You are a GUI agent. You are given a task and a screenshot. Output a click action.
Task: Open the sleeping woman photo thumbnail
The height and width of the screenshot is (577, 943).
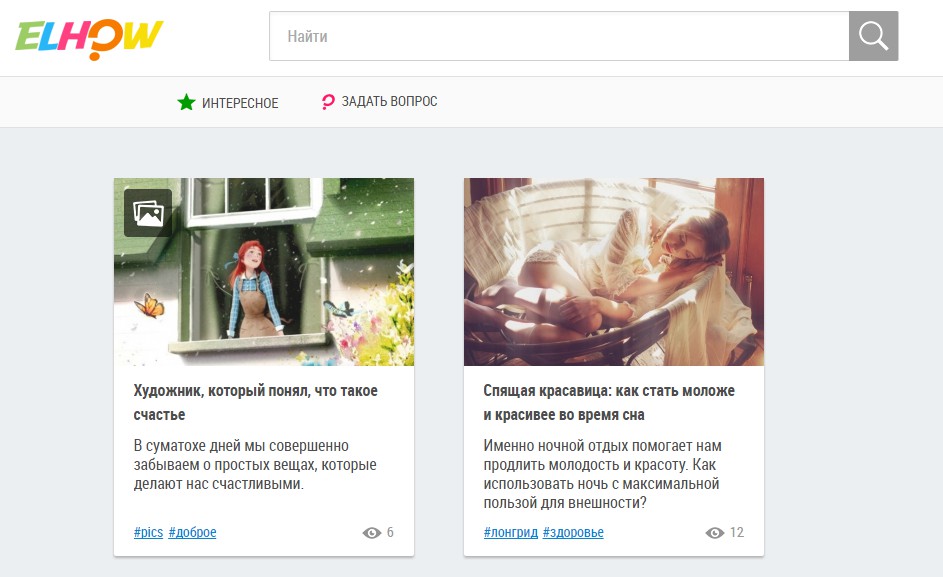pyautogui.click(x=614, y=272)
